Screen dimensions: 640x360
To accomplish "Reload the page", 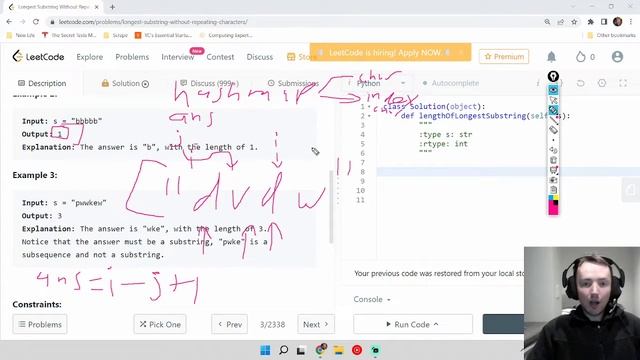I will click(x=36, y=22).
